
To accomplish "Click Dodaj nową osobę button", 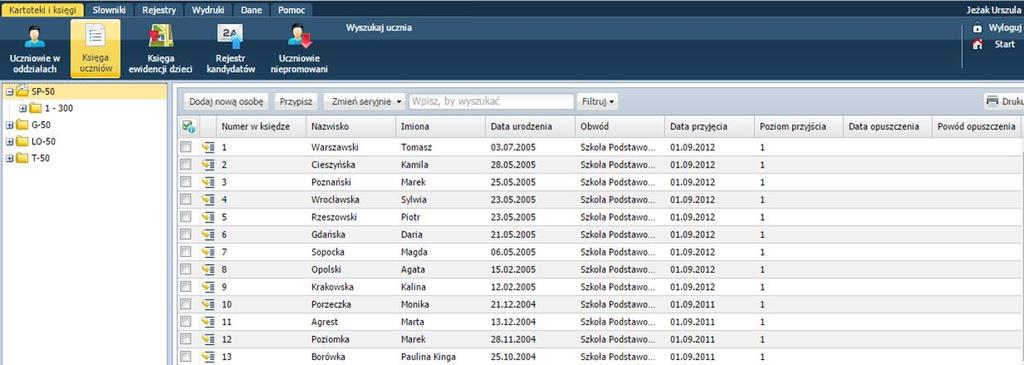I will [226, 101].
